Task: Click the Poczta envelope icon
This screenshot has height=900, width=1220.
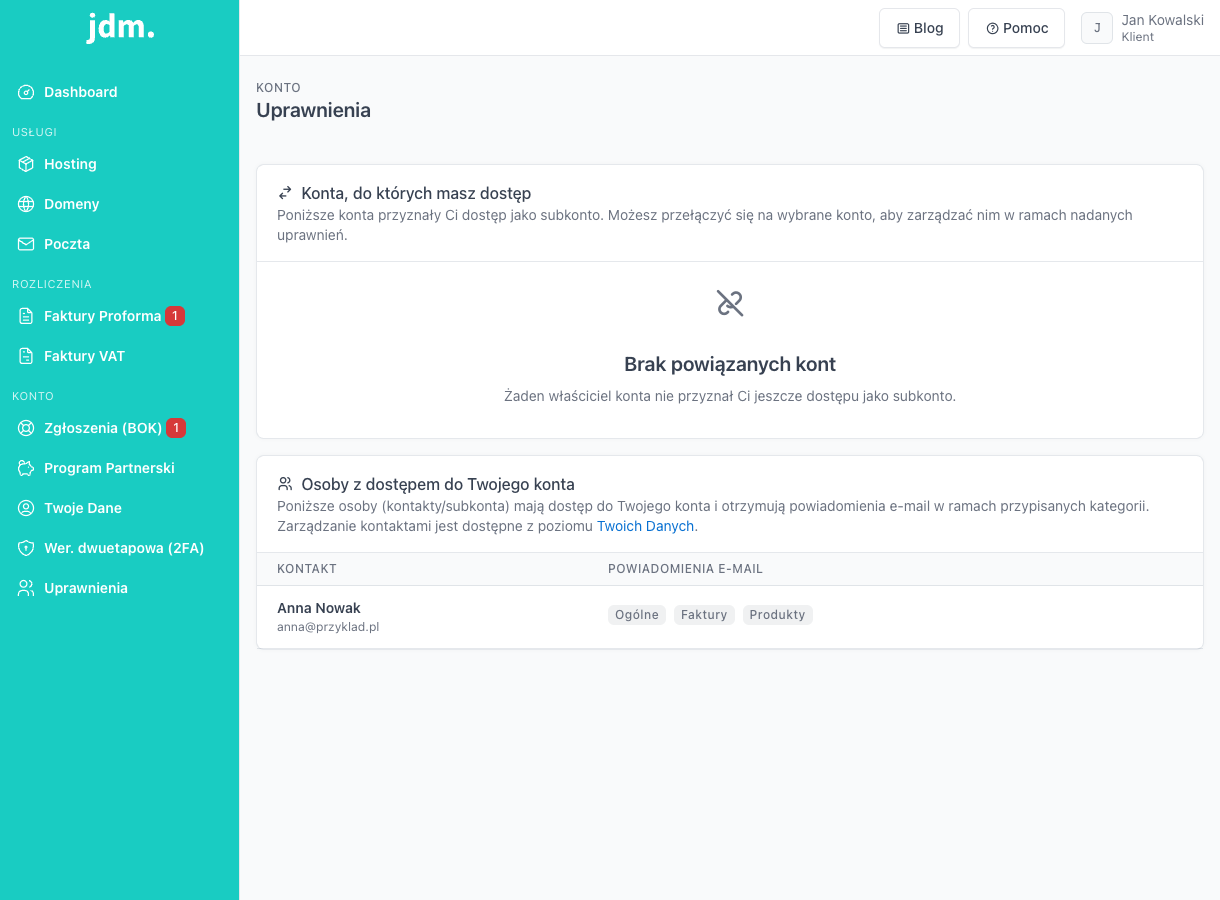Action: click(26, 244)
